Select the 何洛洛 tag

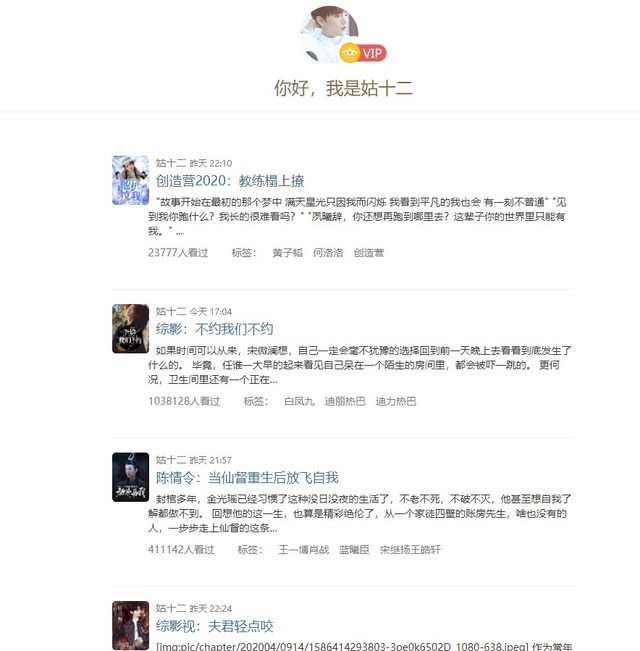pos(328,253)
